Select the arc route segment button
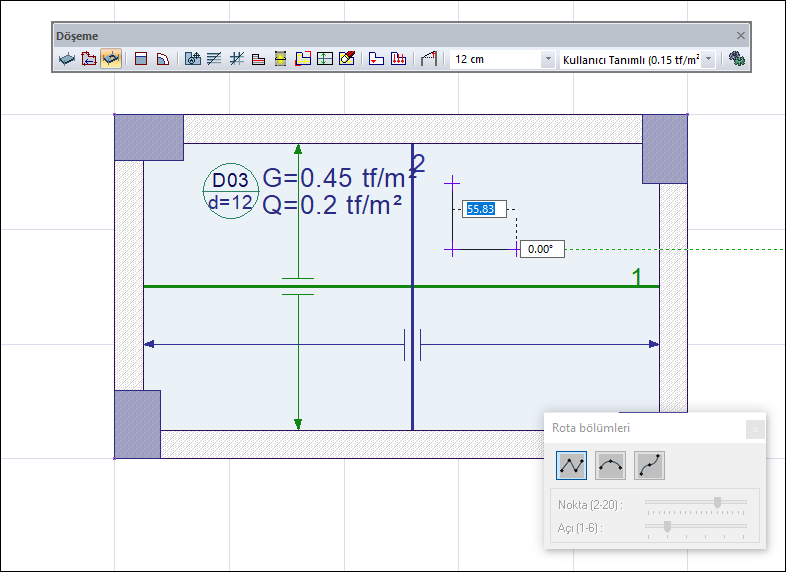786x572 pixels. click(x=610, y=464)
